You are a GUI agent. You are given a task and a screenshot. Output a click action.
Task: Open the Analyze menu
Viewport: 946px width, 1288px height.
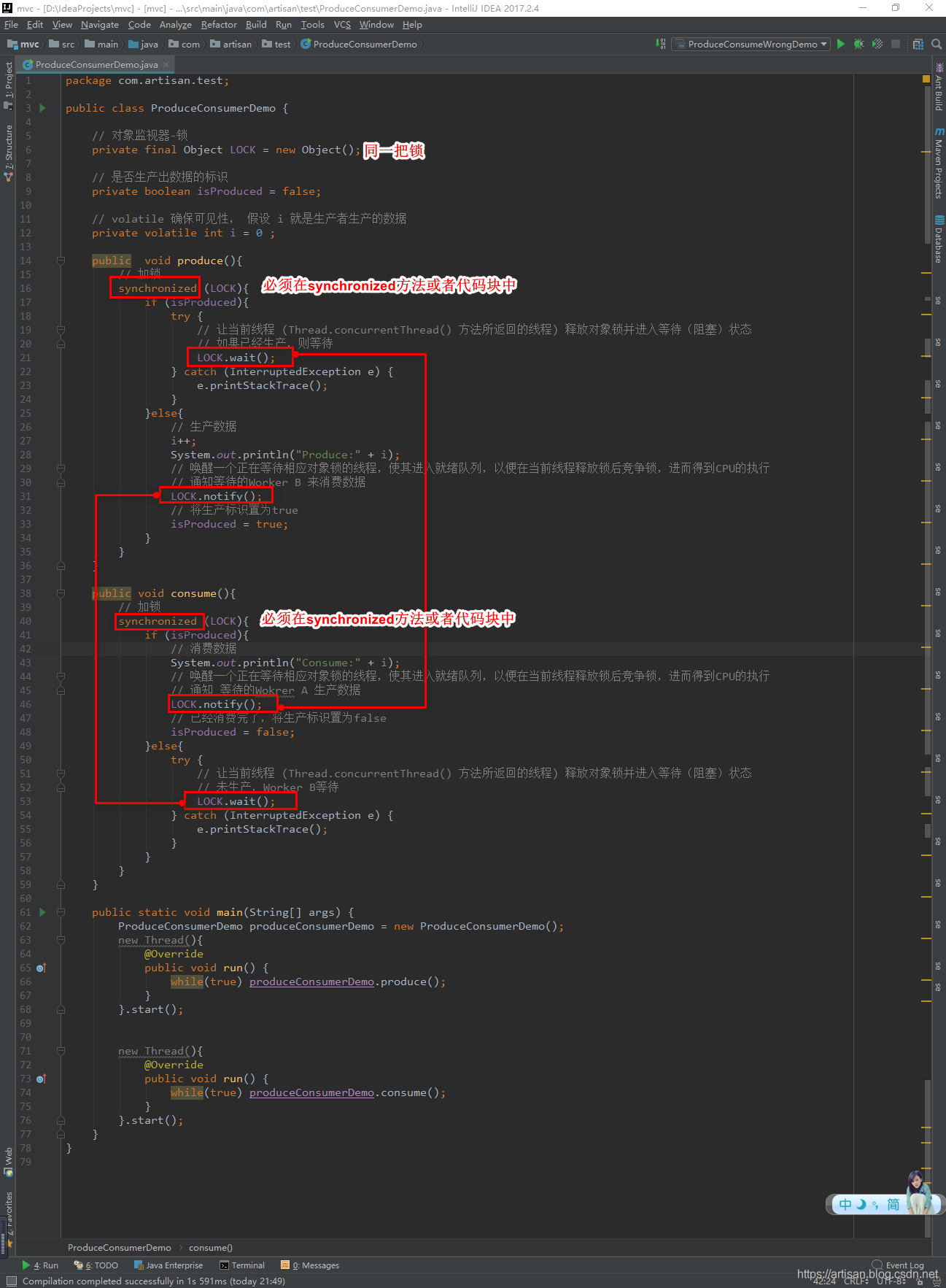point(175,25)
